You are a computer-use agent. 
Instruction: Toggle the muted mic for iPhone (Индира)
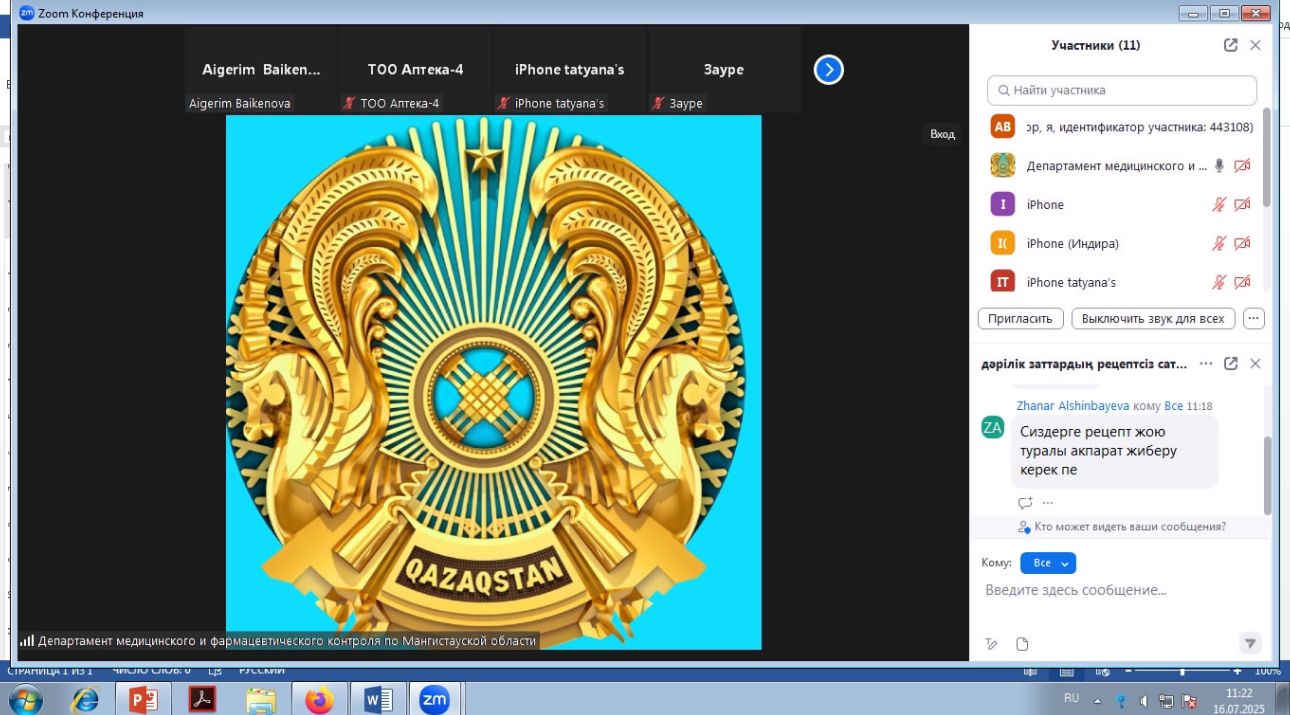1219,243
